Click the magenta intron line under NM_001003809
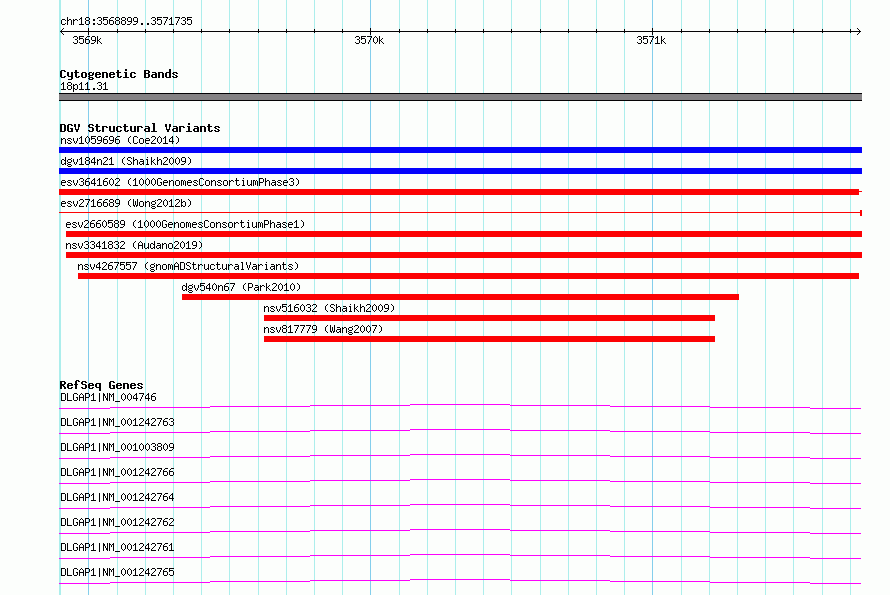The width and height of the screenshot is (890, 595). coord(460,455)
